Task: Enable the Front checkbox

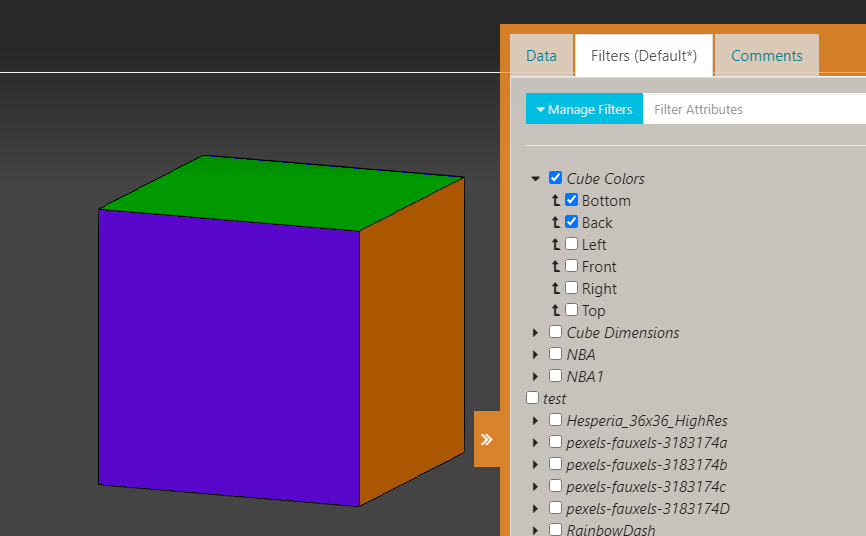Action: [x=572, y=266]
